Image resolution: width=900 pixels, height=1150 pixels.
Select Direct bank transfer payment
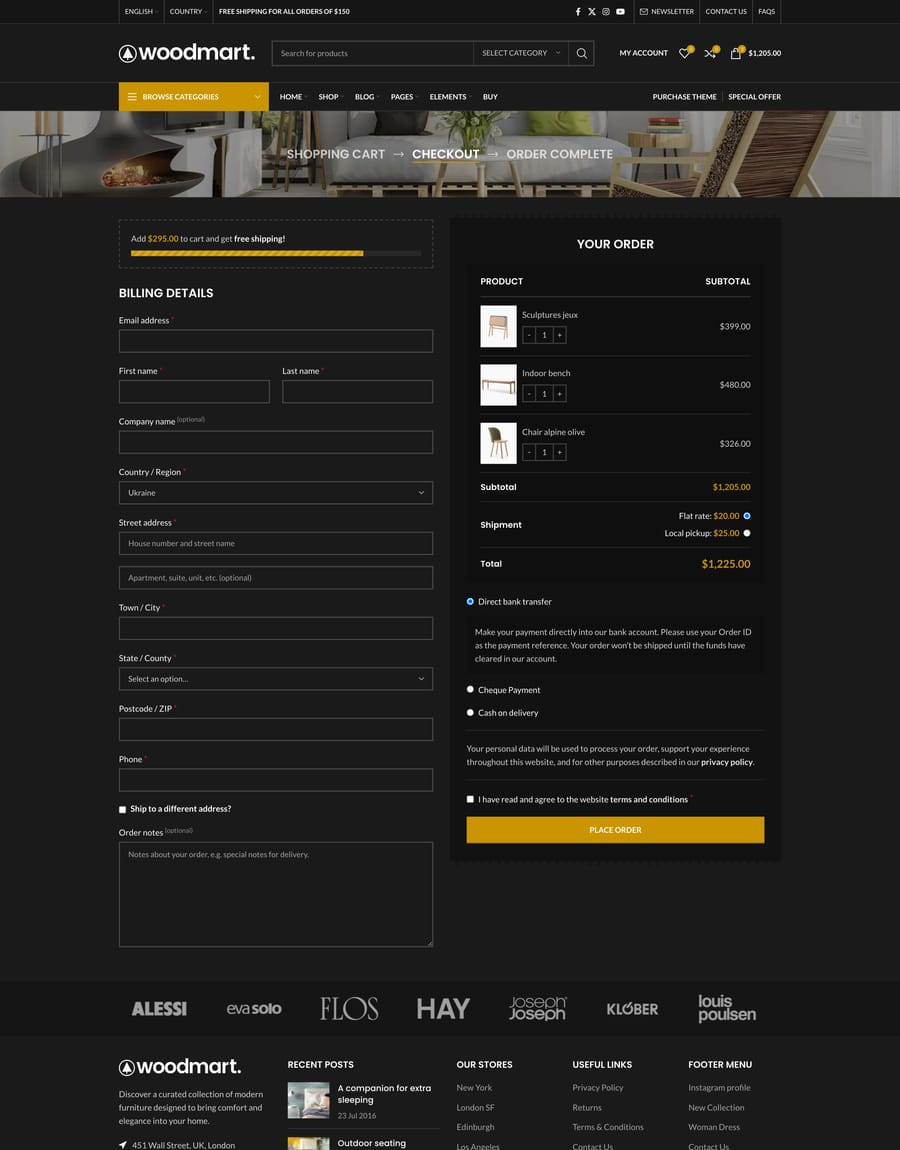tap(470, 601)
